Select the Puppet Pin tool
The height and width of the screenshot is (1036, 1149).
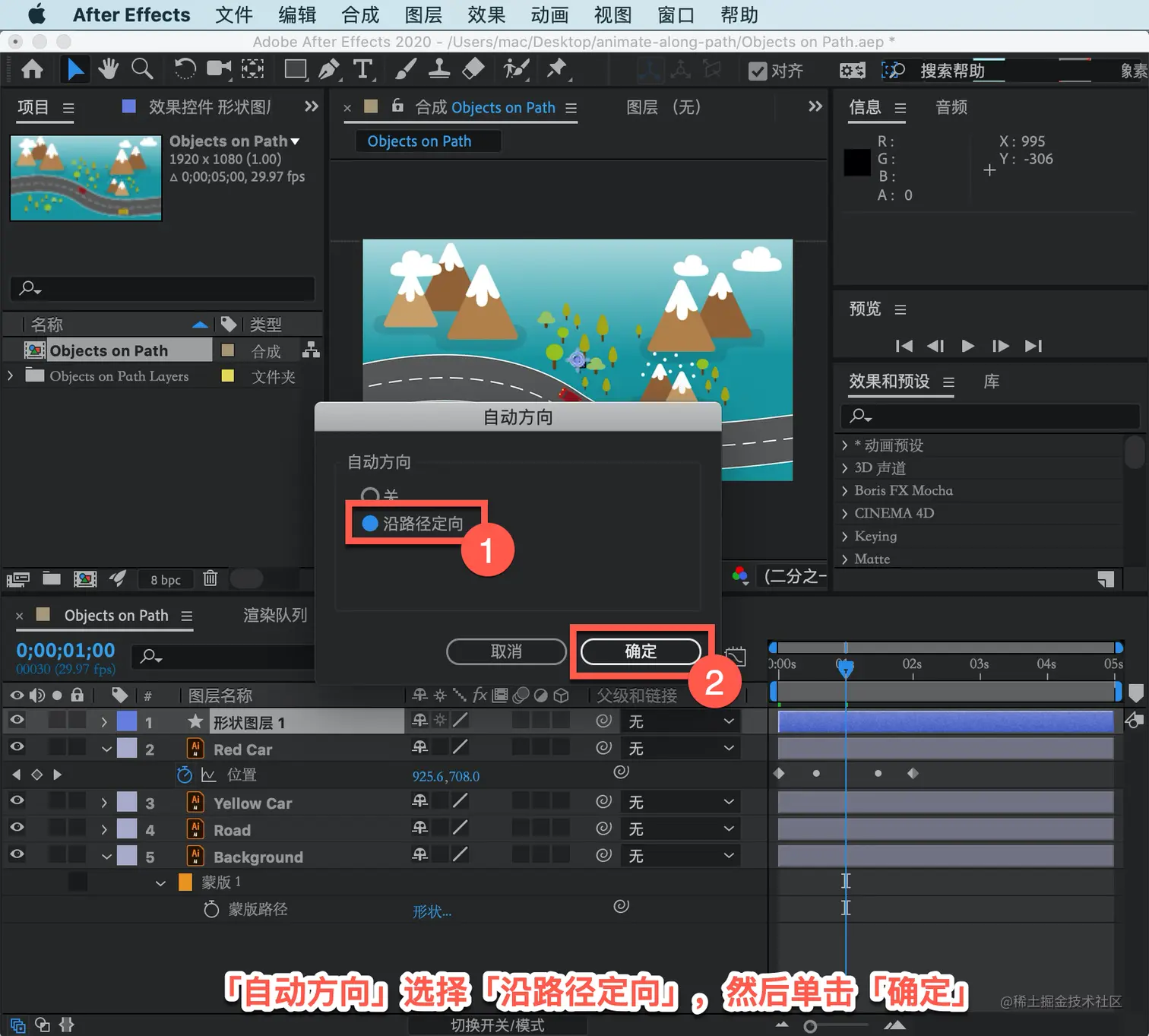pyautogui.click(x=557, y=70)
